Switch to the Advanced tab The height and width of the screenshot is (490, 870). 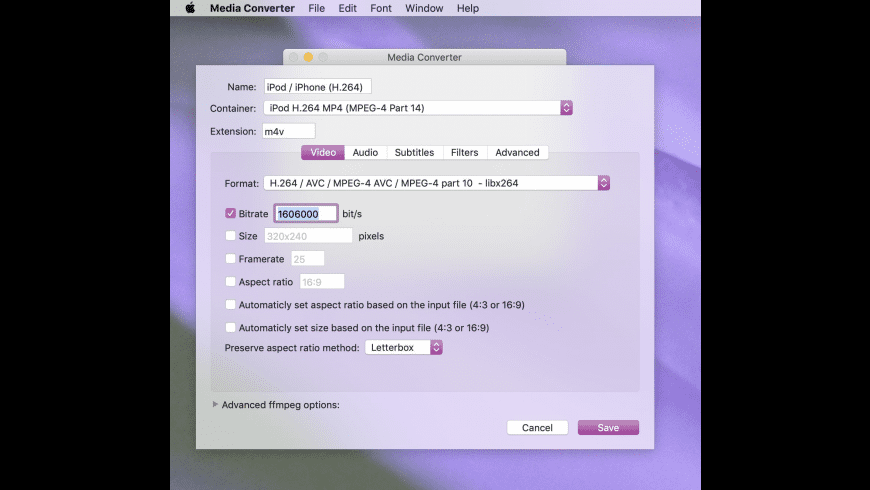click(517, 153)
